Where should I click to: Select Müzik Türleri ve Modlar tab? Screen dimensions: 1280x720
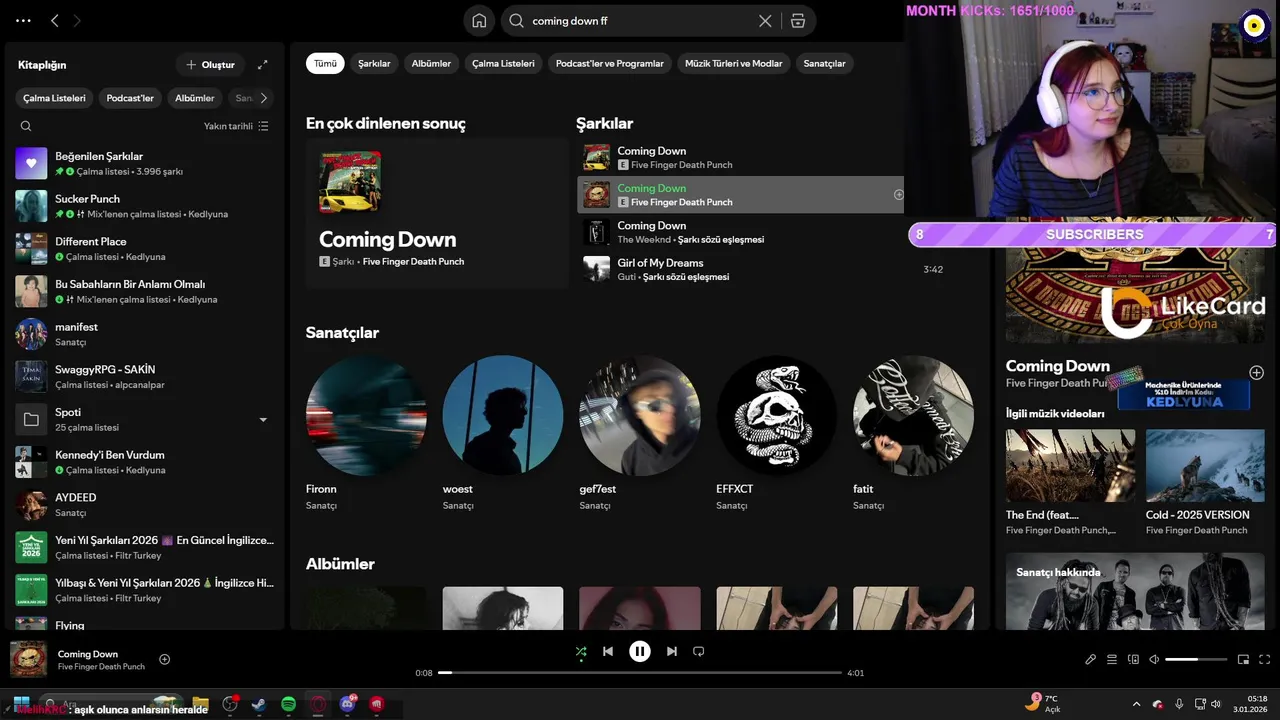[x=733, y=63]
